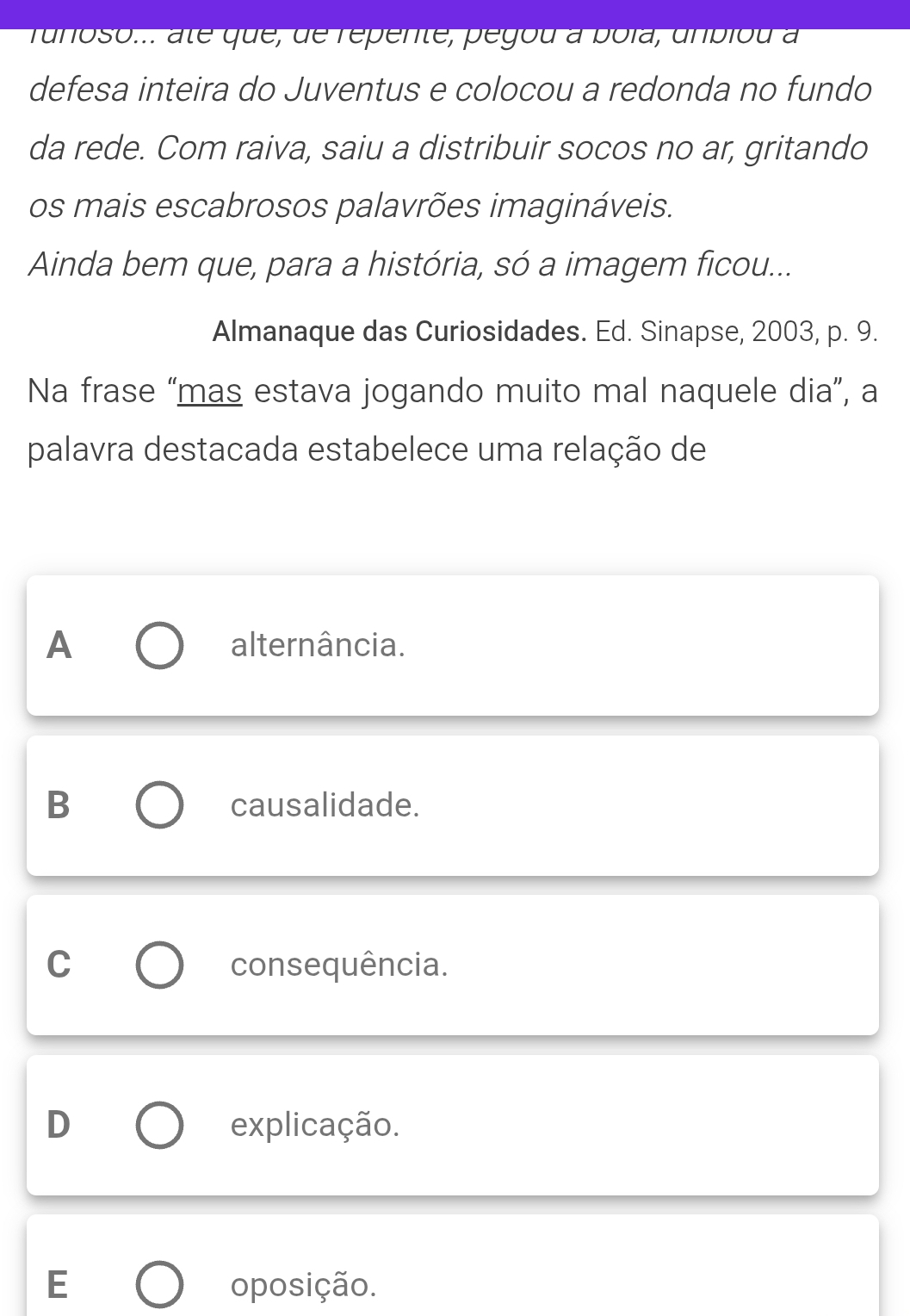The width and height of the screenshot is (910, 1316).
Task: Choose the answer text "consequência."
Action: 339,965
